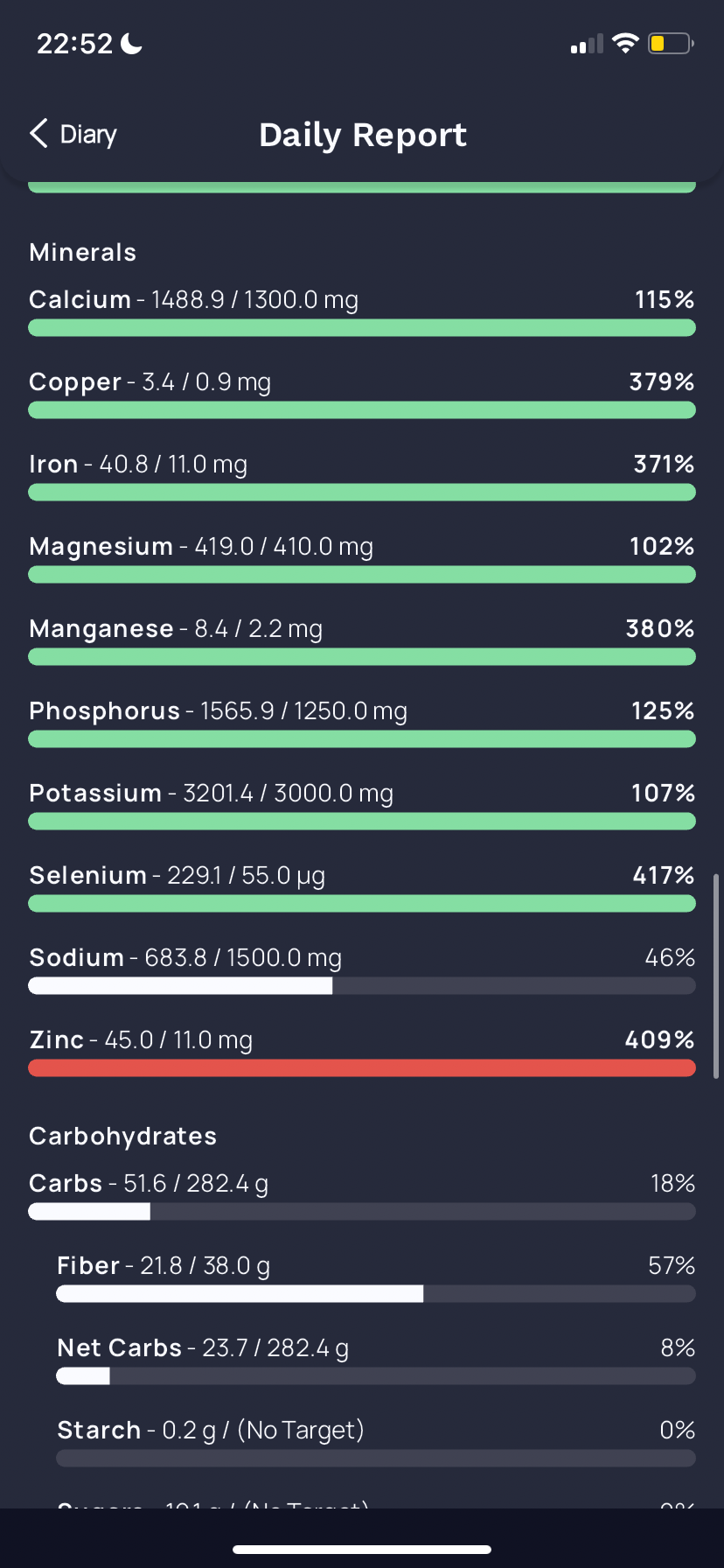Tap the Carbohydrates section header
The width and height of the screenshot is (724, 1568).
click(x=123, y=1137)
